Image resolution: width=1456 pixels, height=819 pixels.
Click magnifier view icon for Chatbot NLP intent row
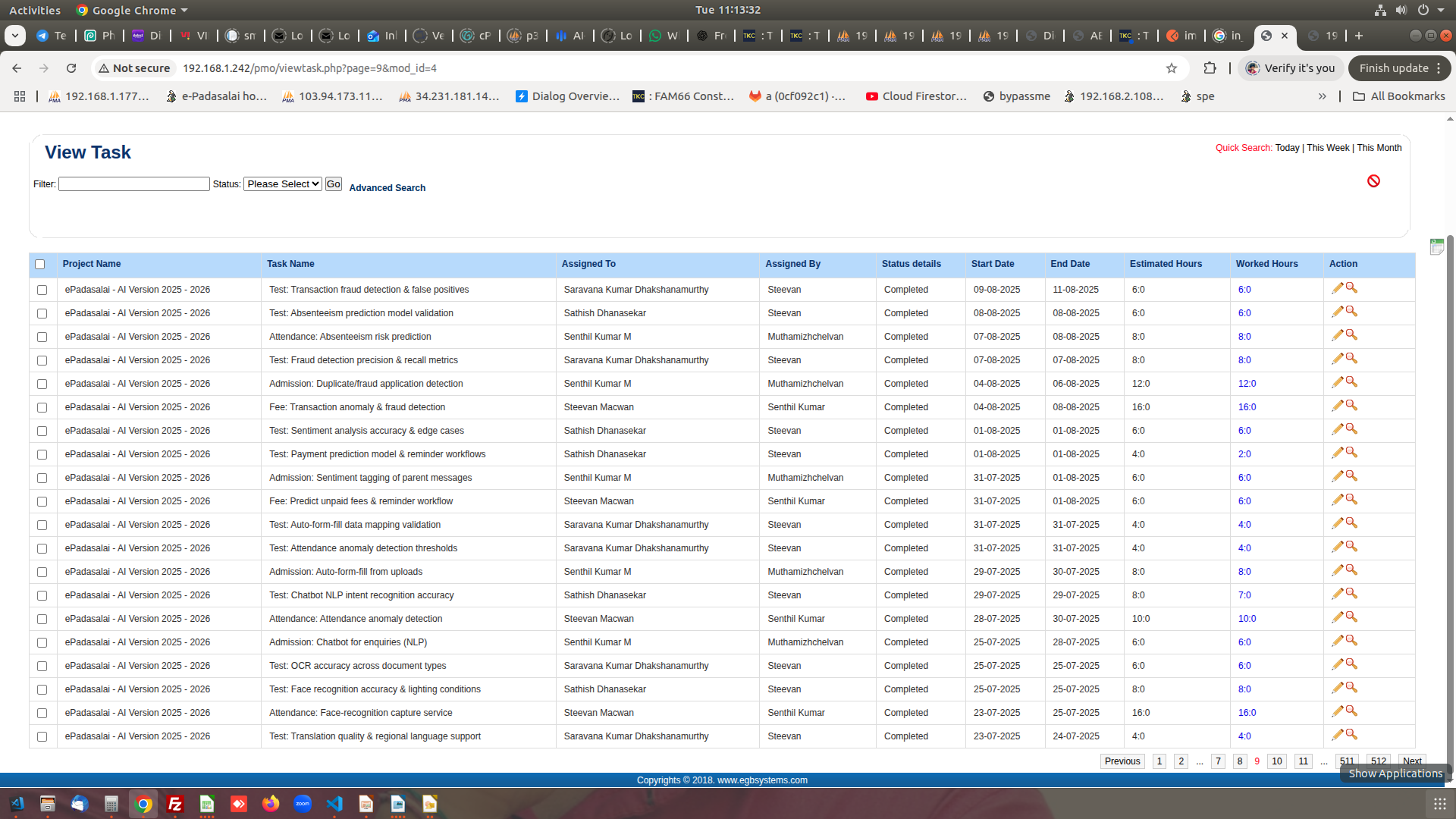pos(1351,594)
